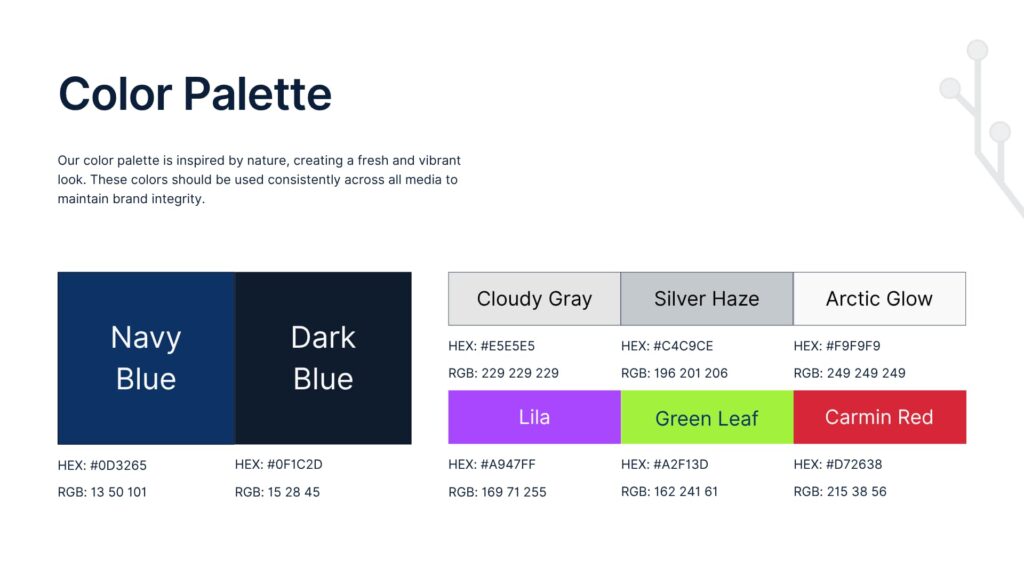Select the RGB: 13 50 101 text
Viewport: 1024px width, 576px height.
pyautogui.click(x=102, y=492)
